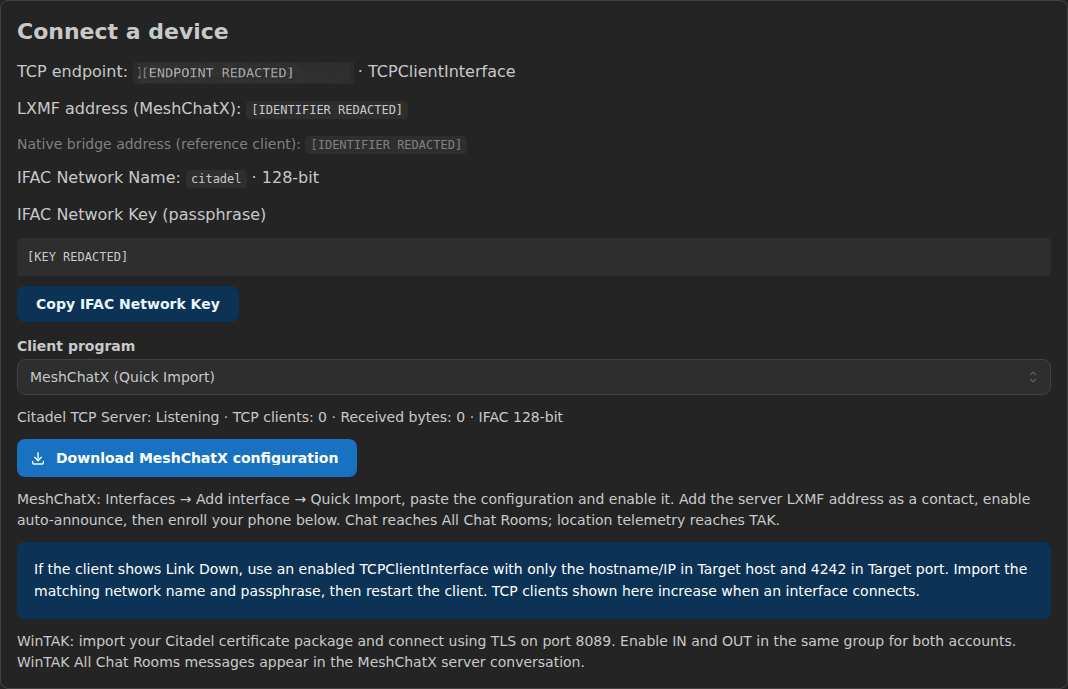Click the download arrow icon
Image resolution: width=1068 pixels, height=689 pixels.
click(x=38, y=458)
